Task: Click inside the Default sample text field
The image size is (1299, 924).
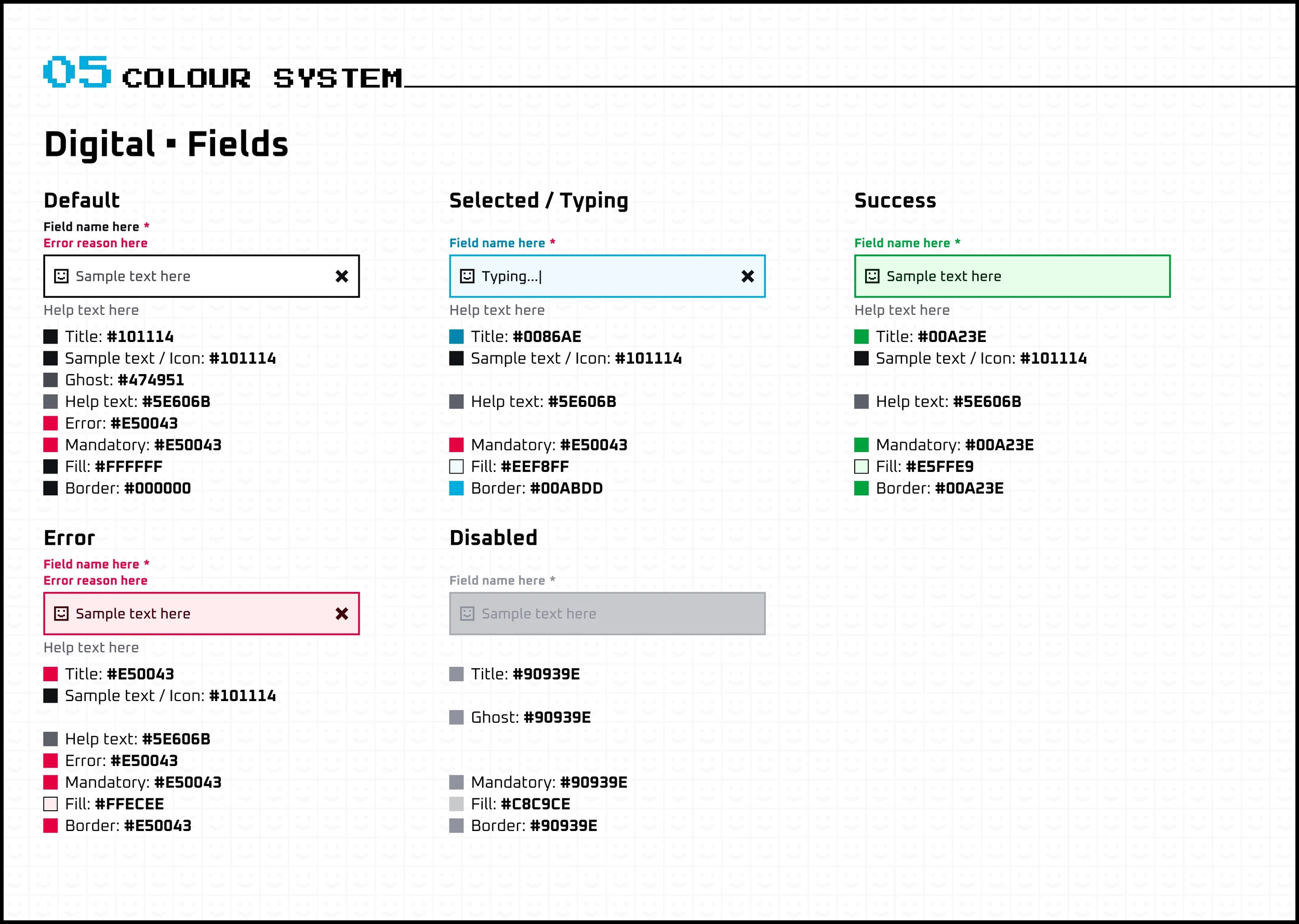Action: coord(199,276)
